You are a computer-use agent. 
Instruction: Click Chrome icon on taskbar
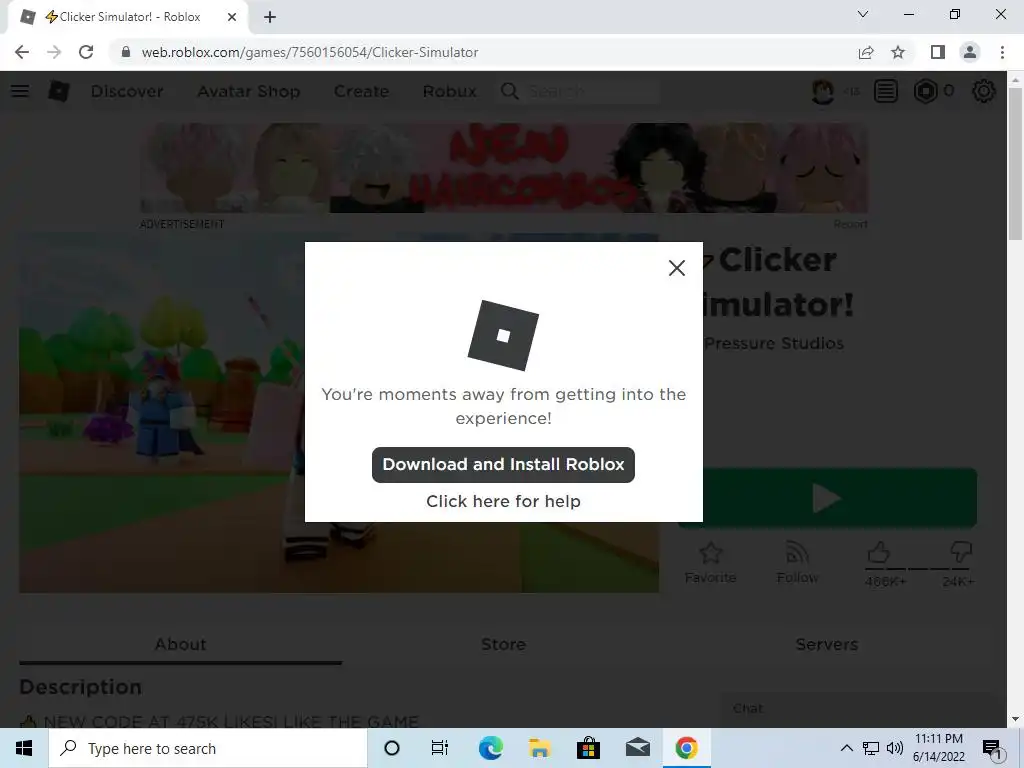[686, 748]
